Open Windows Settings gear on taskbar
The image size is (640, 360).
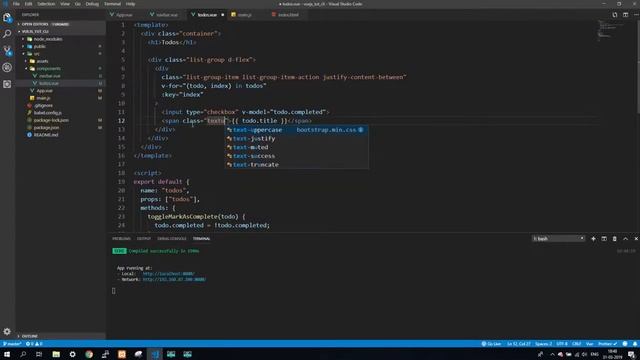point(72,354)
